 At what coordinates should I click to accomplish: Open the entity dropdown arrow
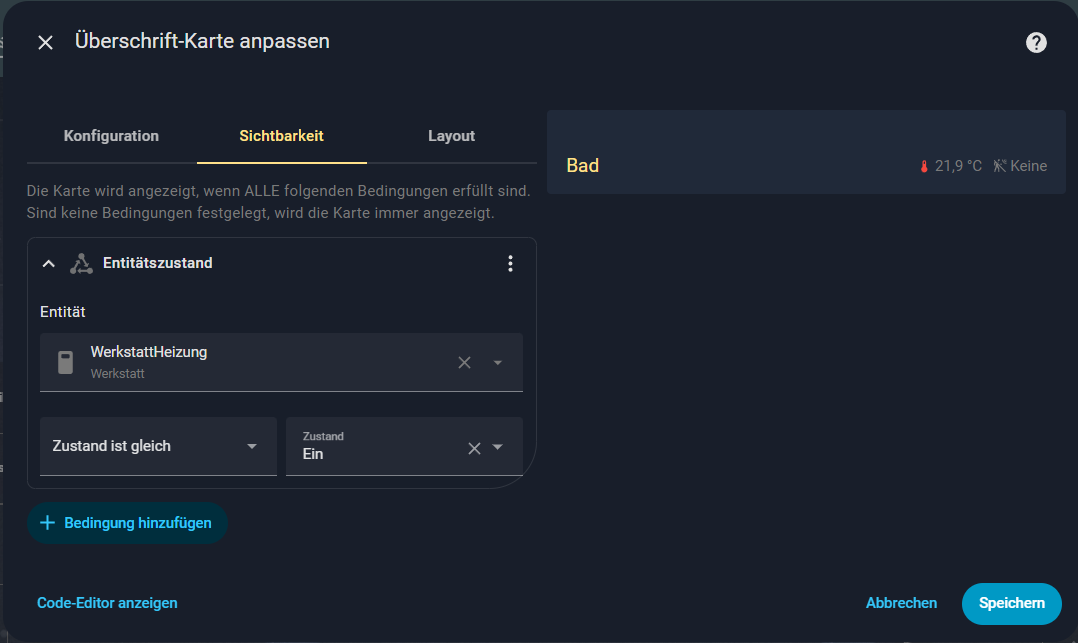pos(498,362)
